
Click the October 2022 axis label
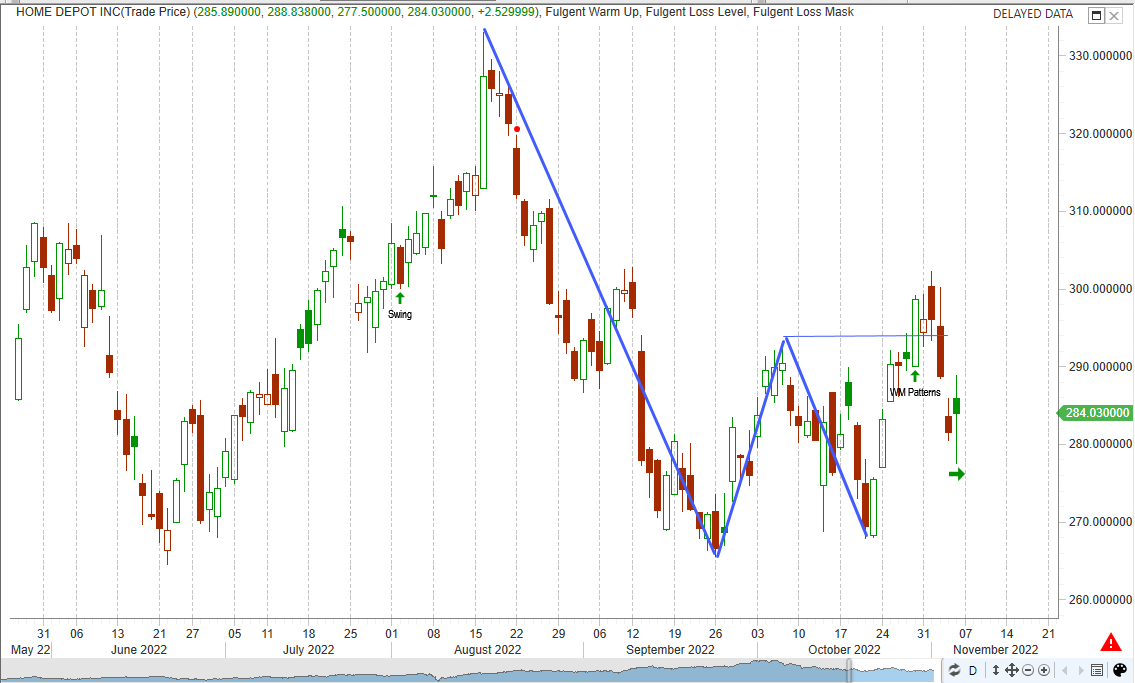click(x=844, y=650)
